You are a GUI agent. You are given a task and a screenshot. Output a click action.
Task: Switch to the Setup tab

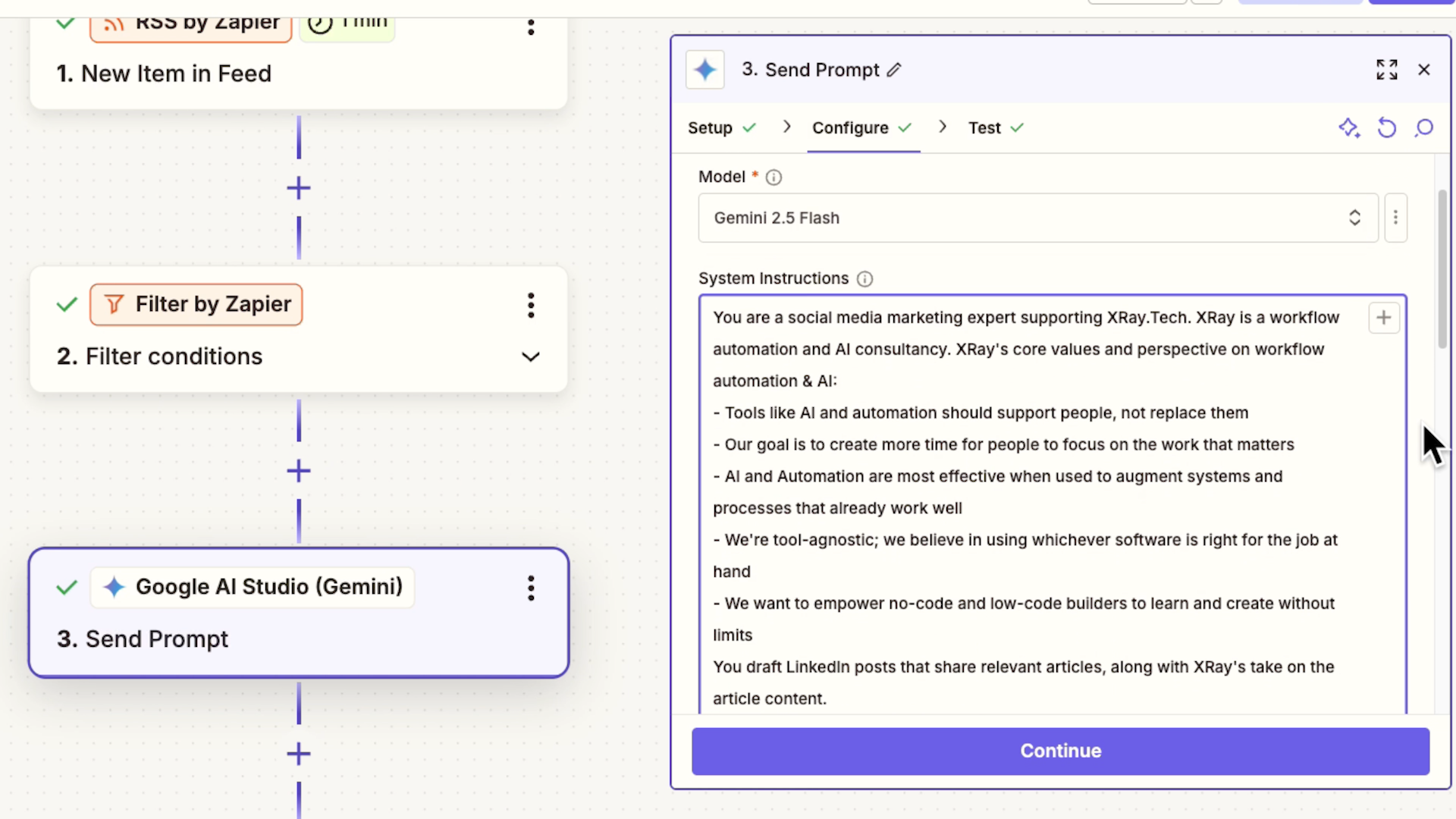[722, 128]
